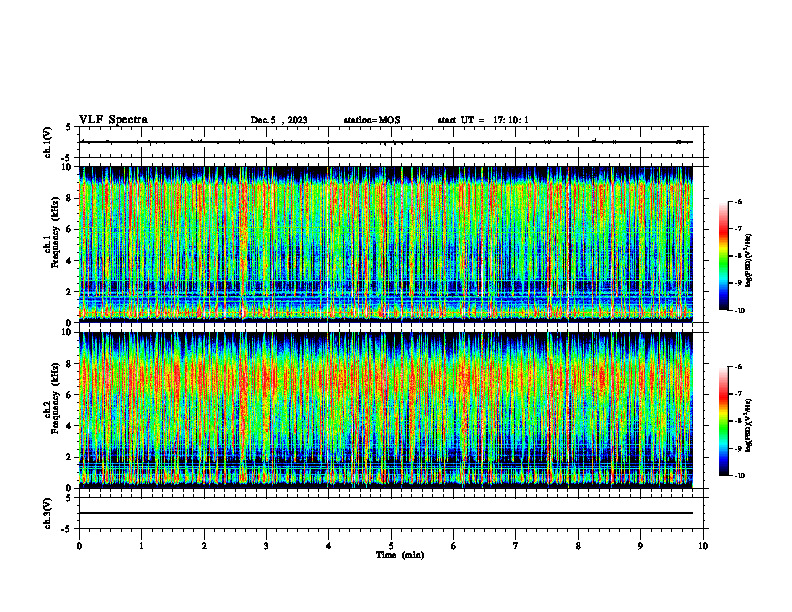Click the ch.2 color bar "-7" label
Viewport: 792px width, 612px height.
tap(738, 394)
